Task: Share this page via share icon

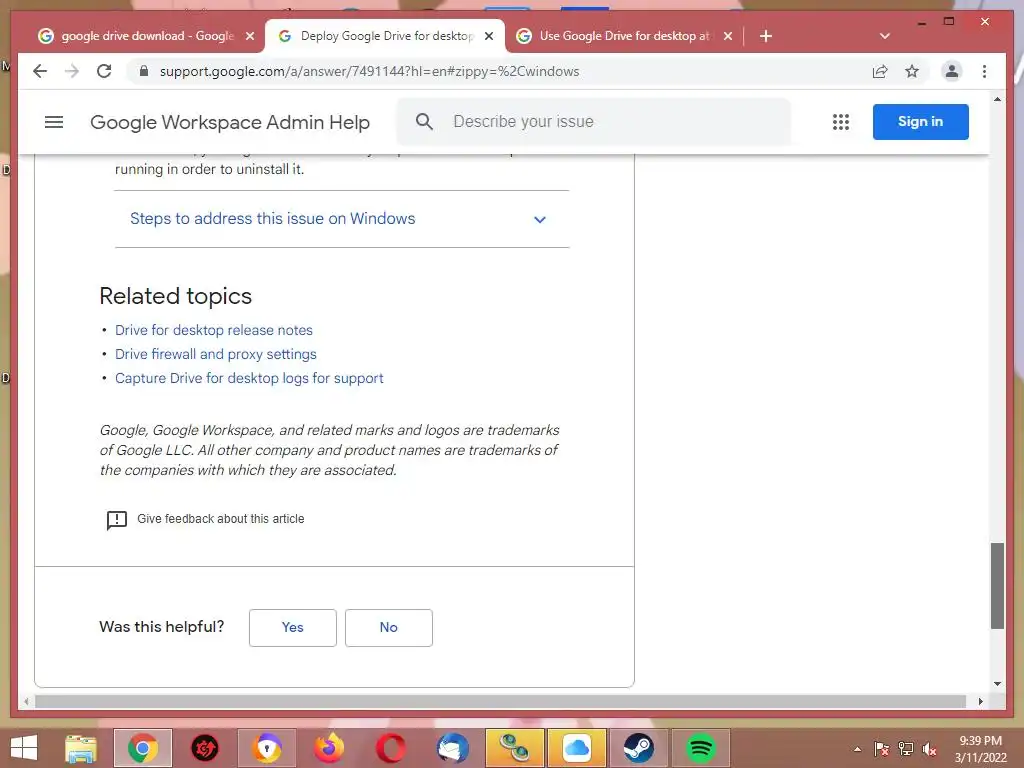Action: [x=880, y=71]
